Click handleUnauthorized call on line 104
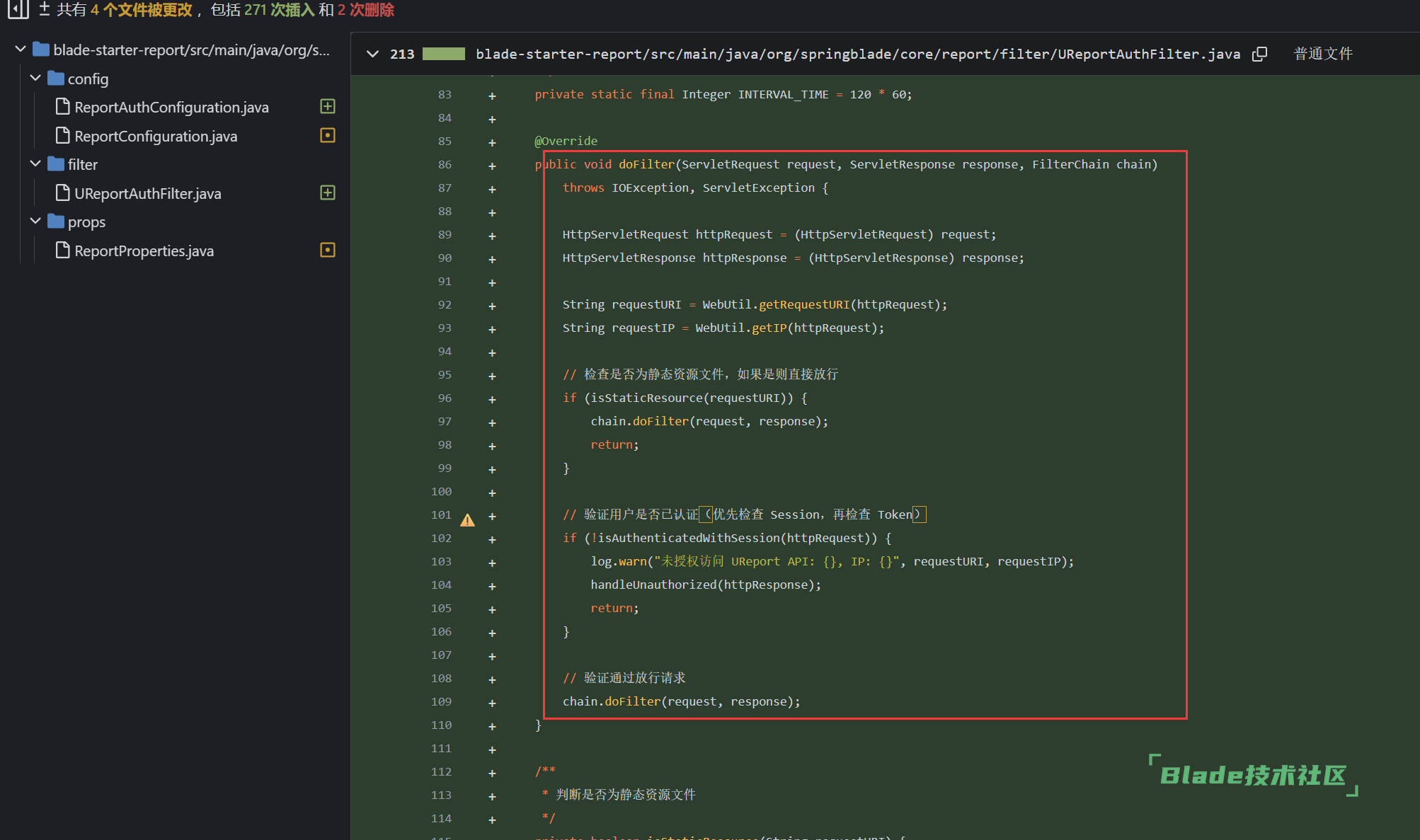 click(x=653, y=585)
